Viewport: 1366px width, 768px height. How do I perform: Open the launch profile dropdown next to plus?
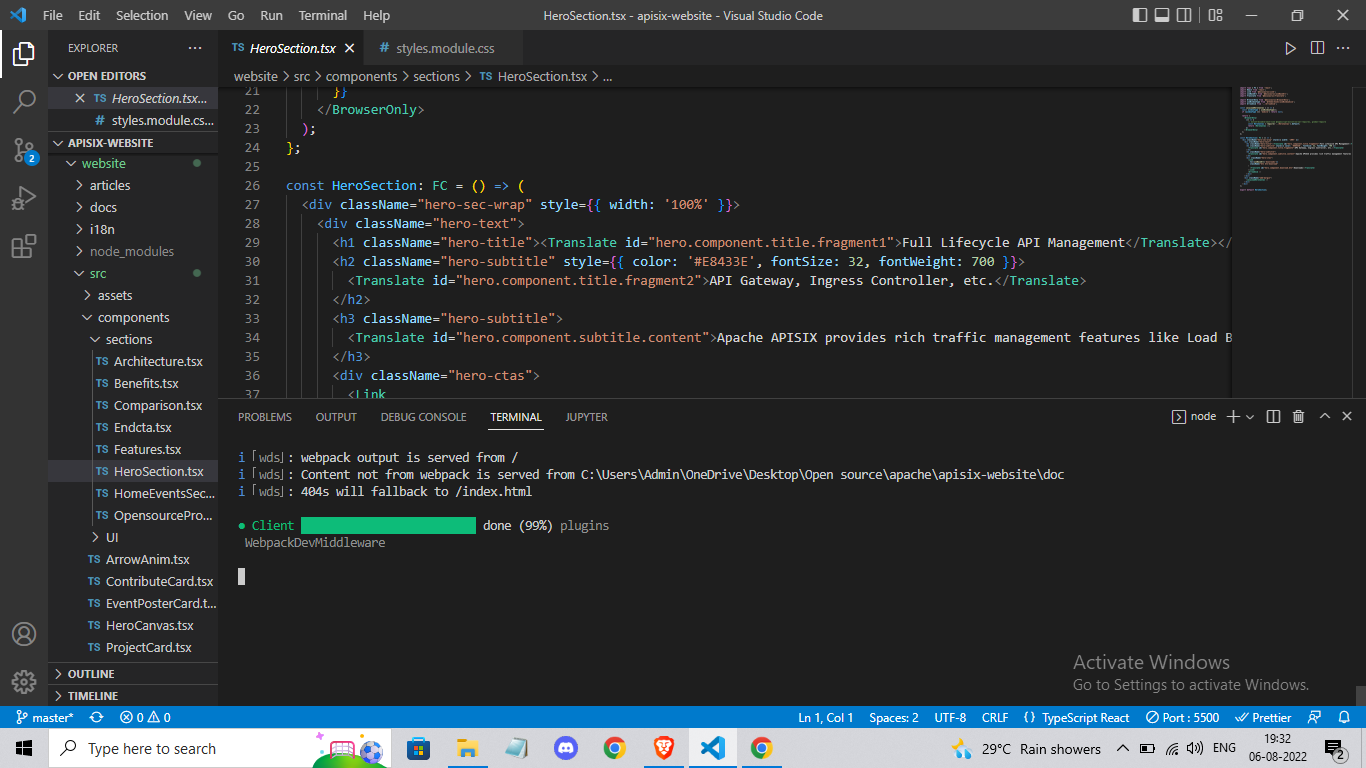1249,417
